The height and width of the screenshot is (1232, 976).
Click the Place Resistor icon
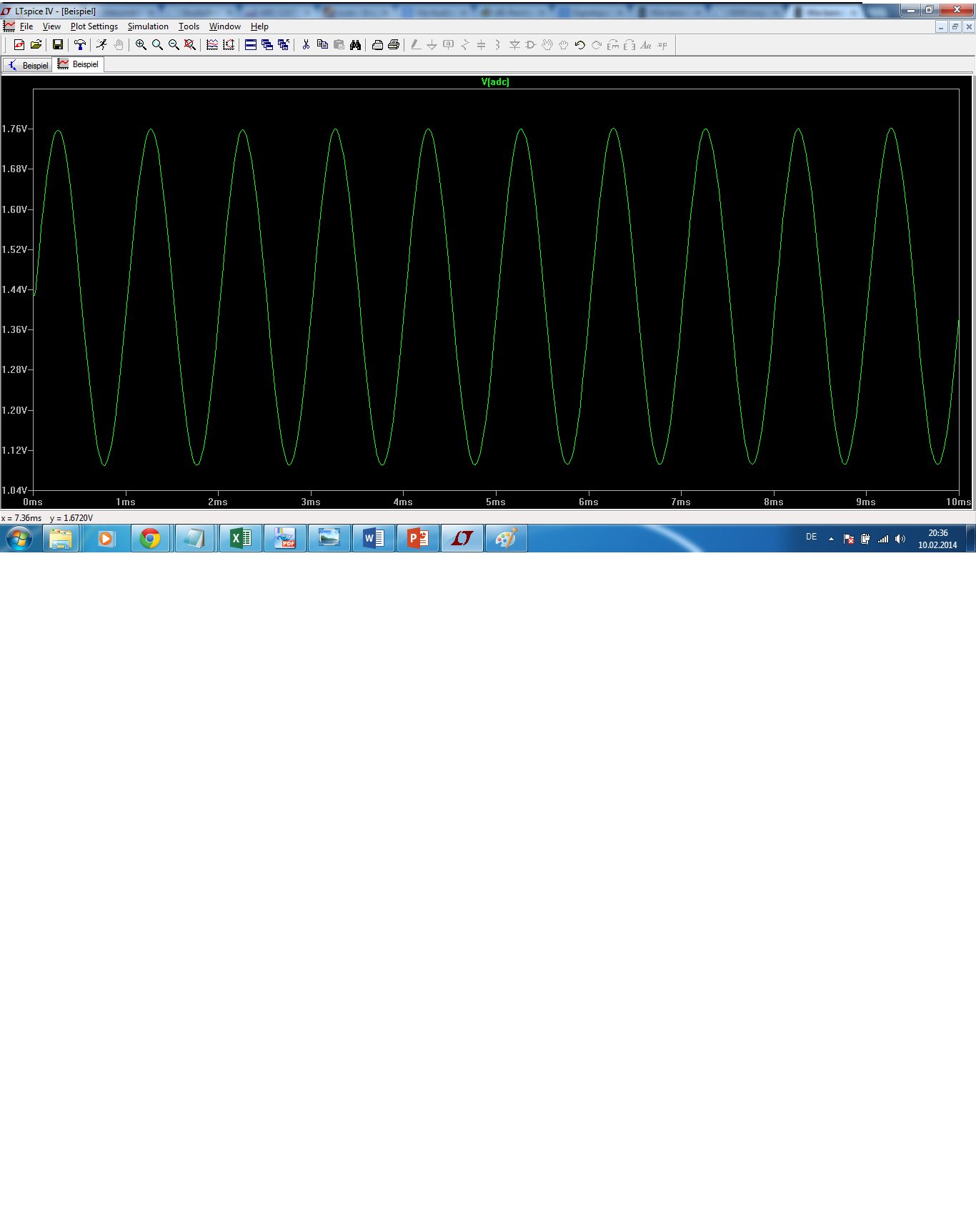coord(465,44)
